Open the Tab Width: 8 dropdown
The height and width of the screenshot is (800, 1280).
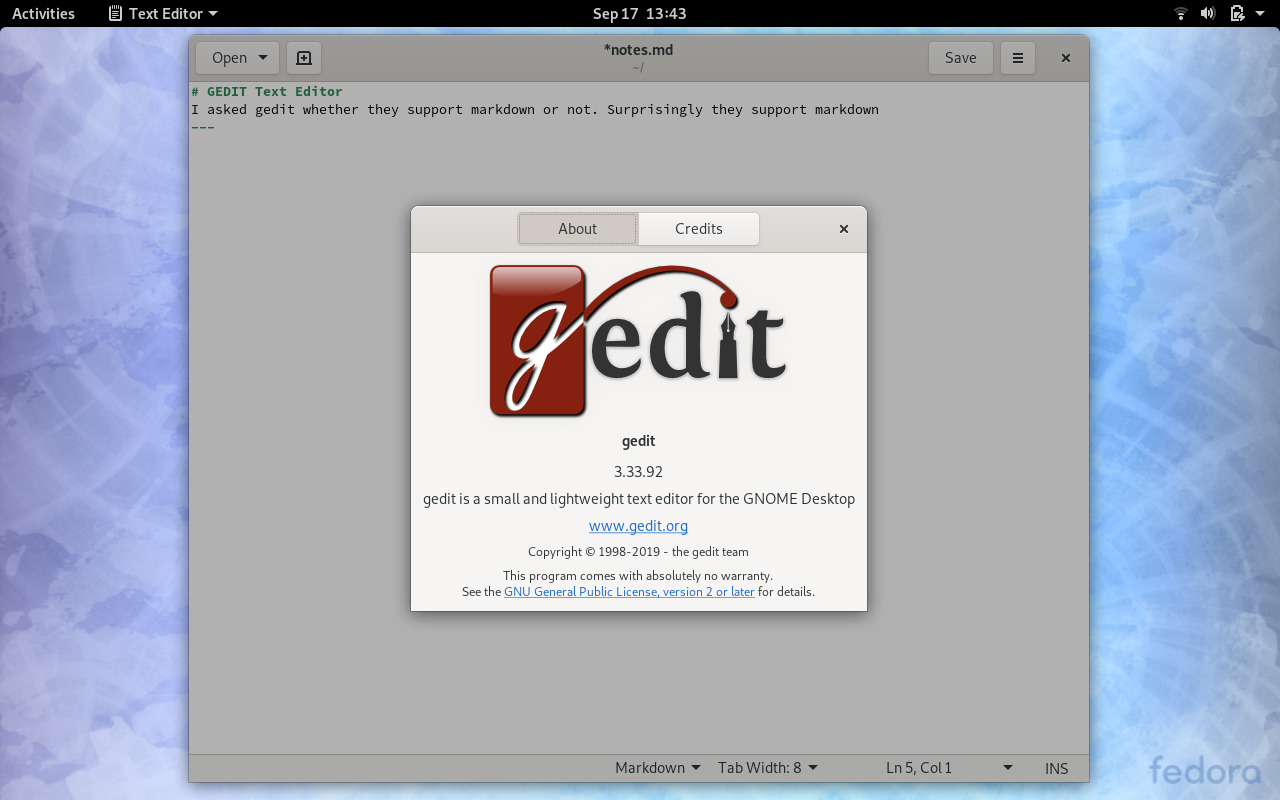click(x=767, y=768)
